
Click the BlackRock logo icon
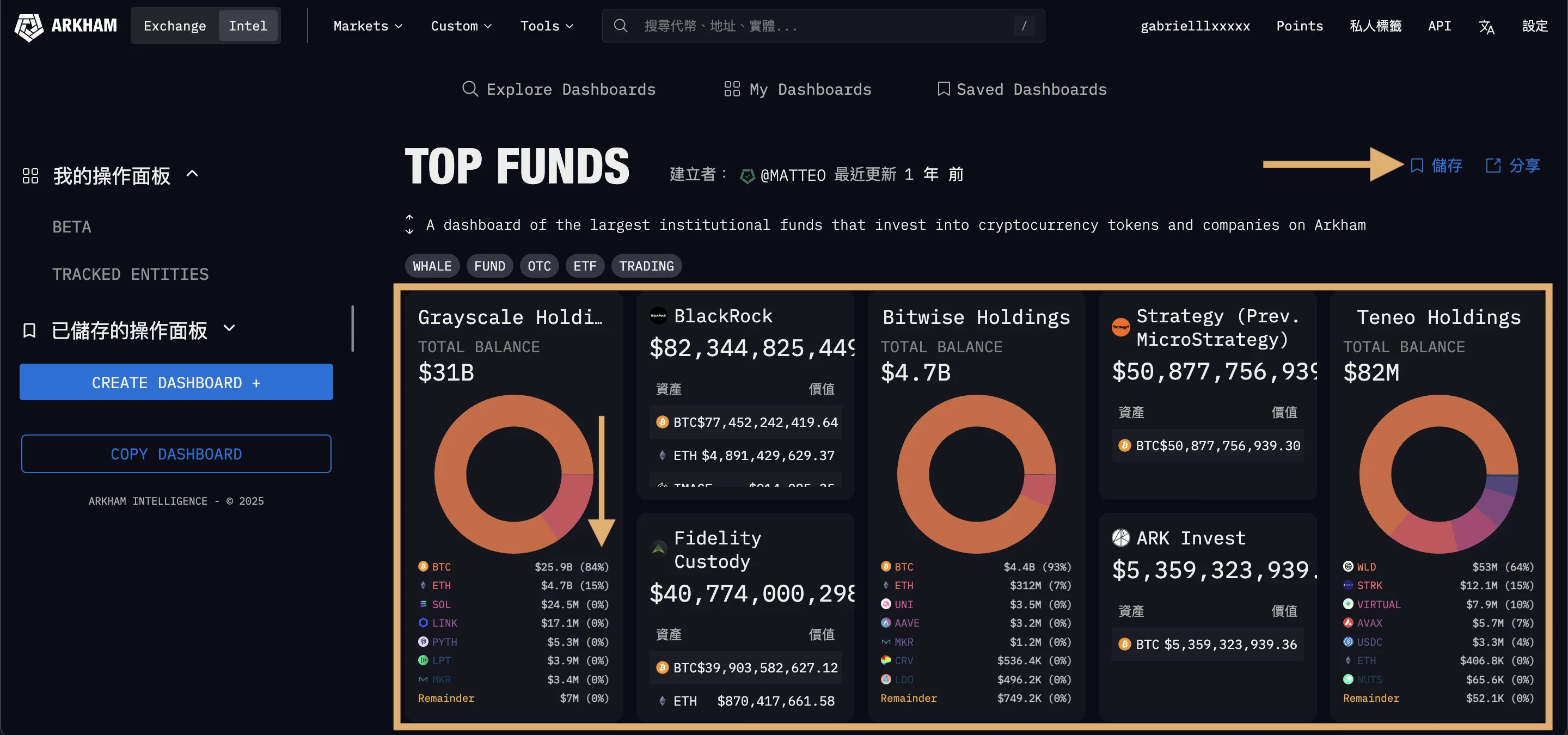click(659, 316)
